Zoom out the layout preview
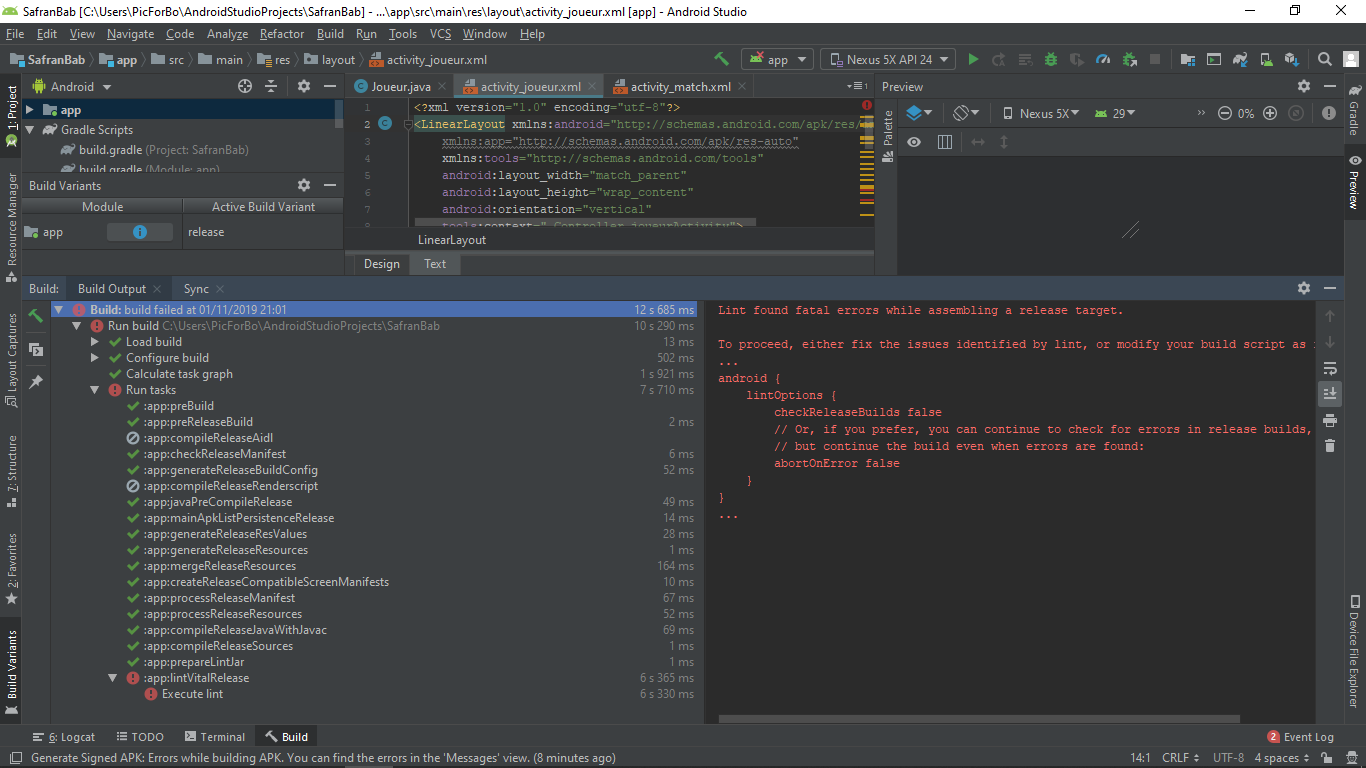This screenshot has height=768, width=1366. point(1224,113)
